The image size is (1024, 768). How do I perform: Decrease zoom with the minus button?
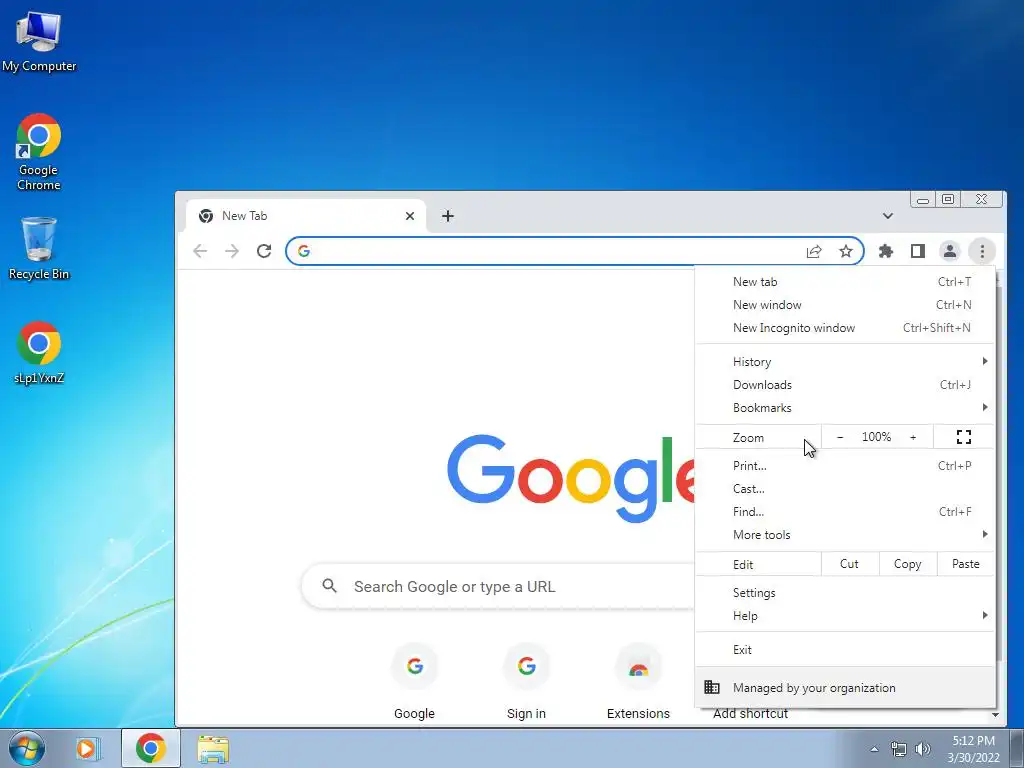click(x=840, y=437)
